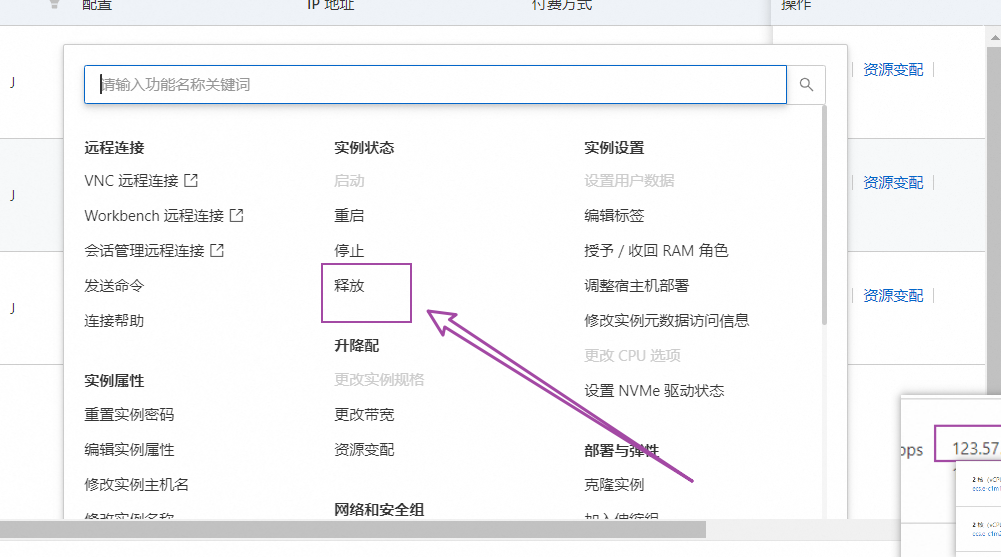Image resolution: width=1001 pixels, height=557 pixels.
Task: Click greyed 更改 CPU 选项
Action: [x=633, y=355]
